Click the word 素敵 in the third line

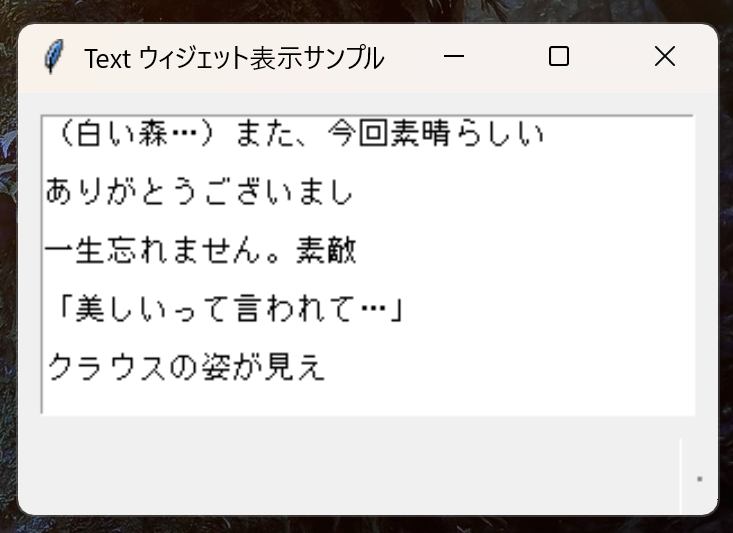[x=326, y=251]
